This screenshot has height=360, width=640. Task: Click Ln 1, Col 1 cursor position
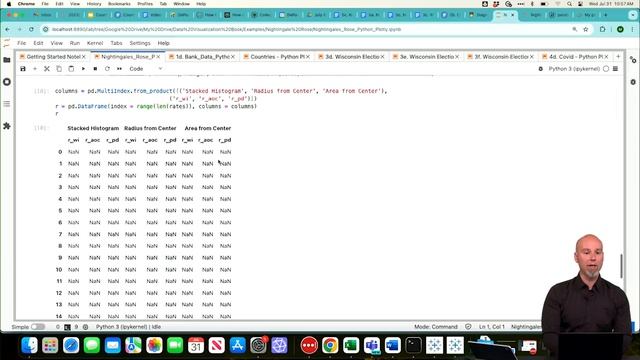pos(492,327)
